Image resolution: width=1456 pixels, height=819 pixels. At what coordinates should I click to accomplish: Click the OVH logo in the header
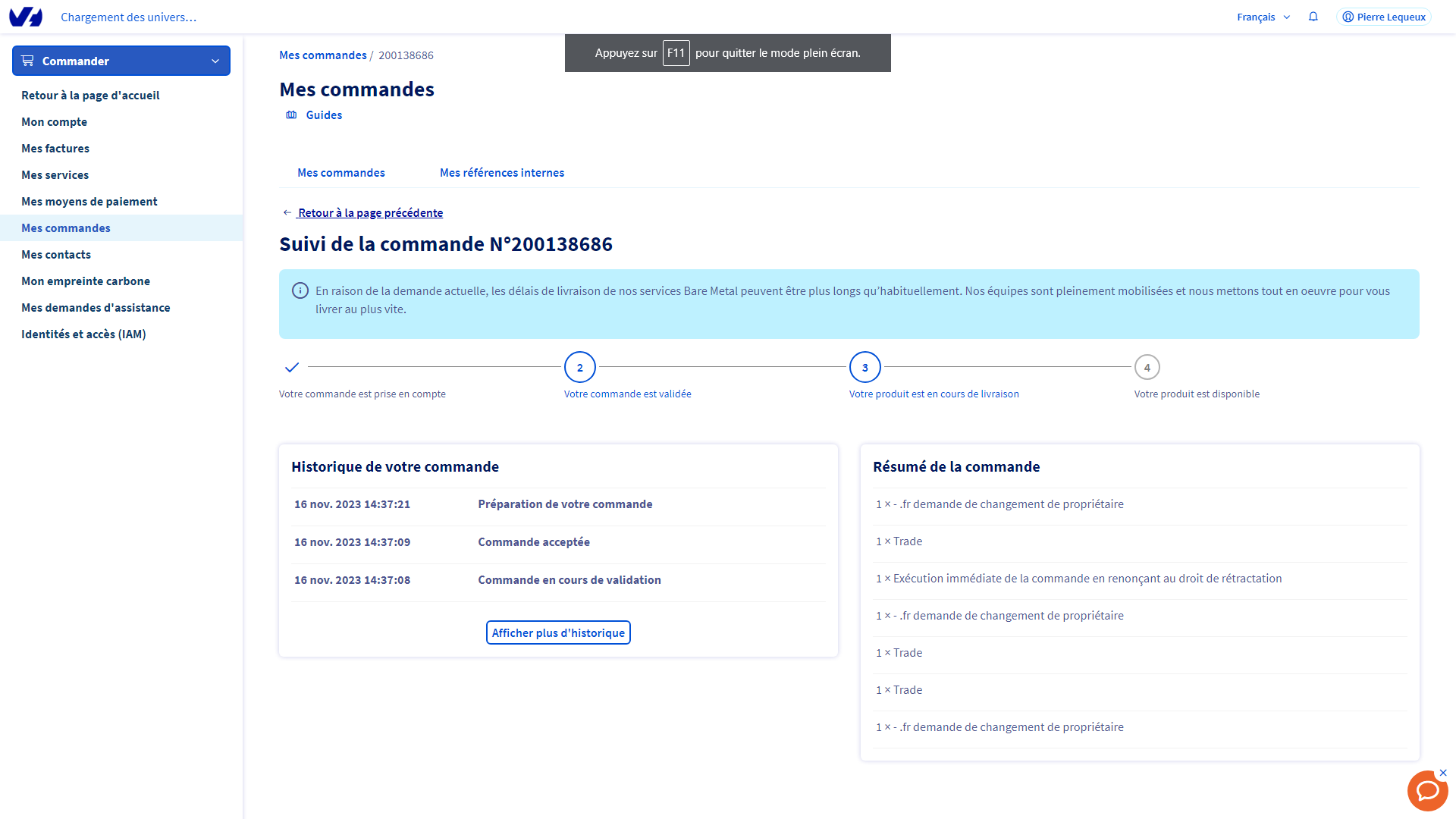pos(26,17)
